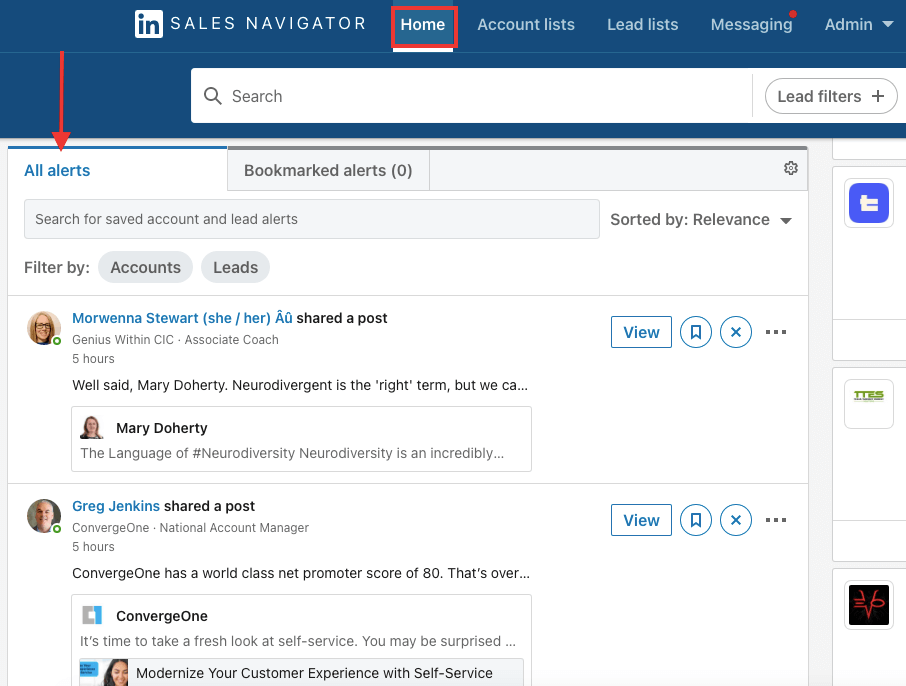Click the ConvergeOne logo icon in post card
906x686 pixels.
point(92,615)
